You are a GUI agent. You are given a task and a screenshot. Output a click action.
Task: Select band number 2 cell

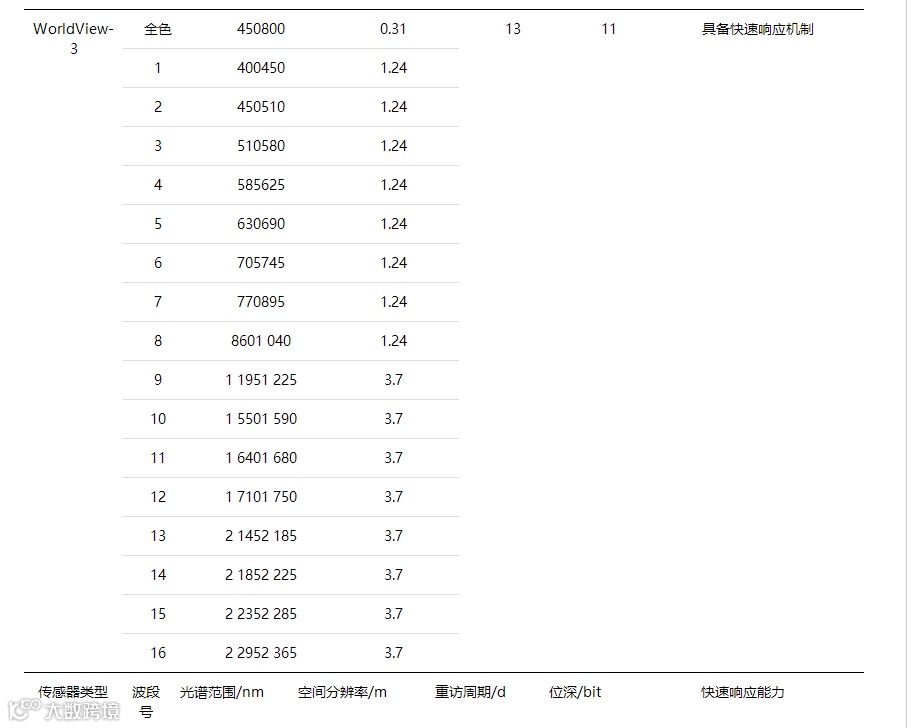tap(158, 107)
